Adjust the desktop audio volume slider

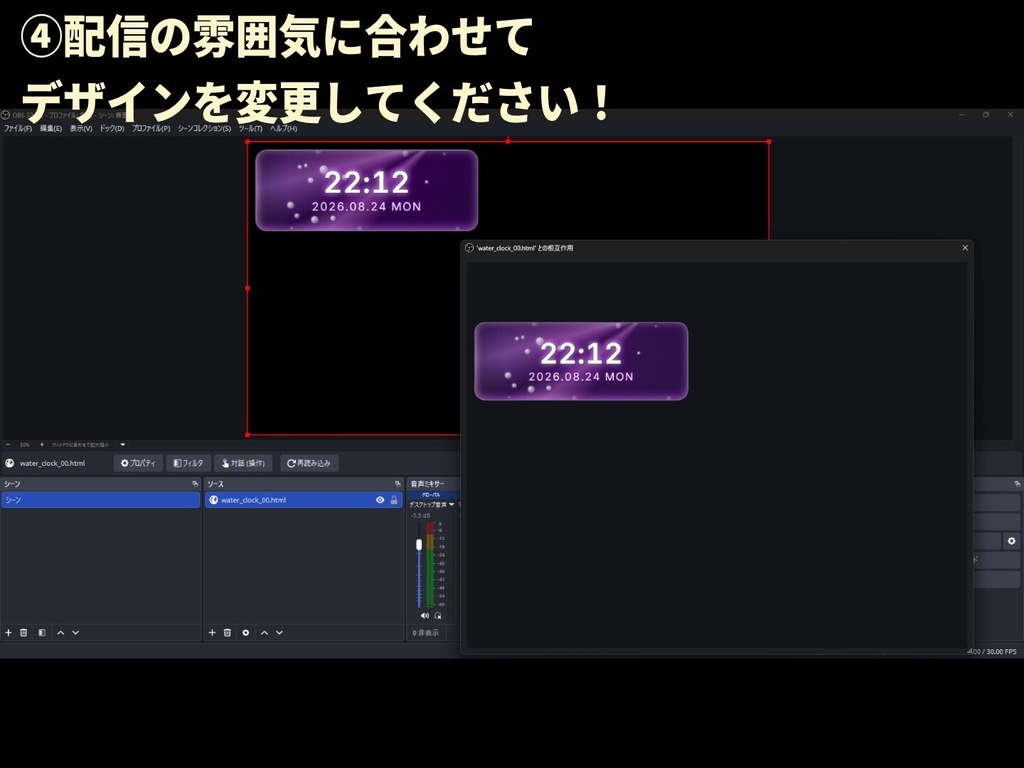[419, 544]
